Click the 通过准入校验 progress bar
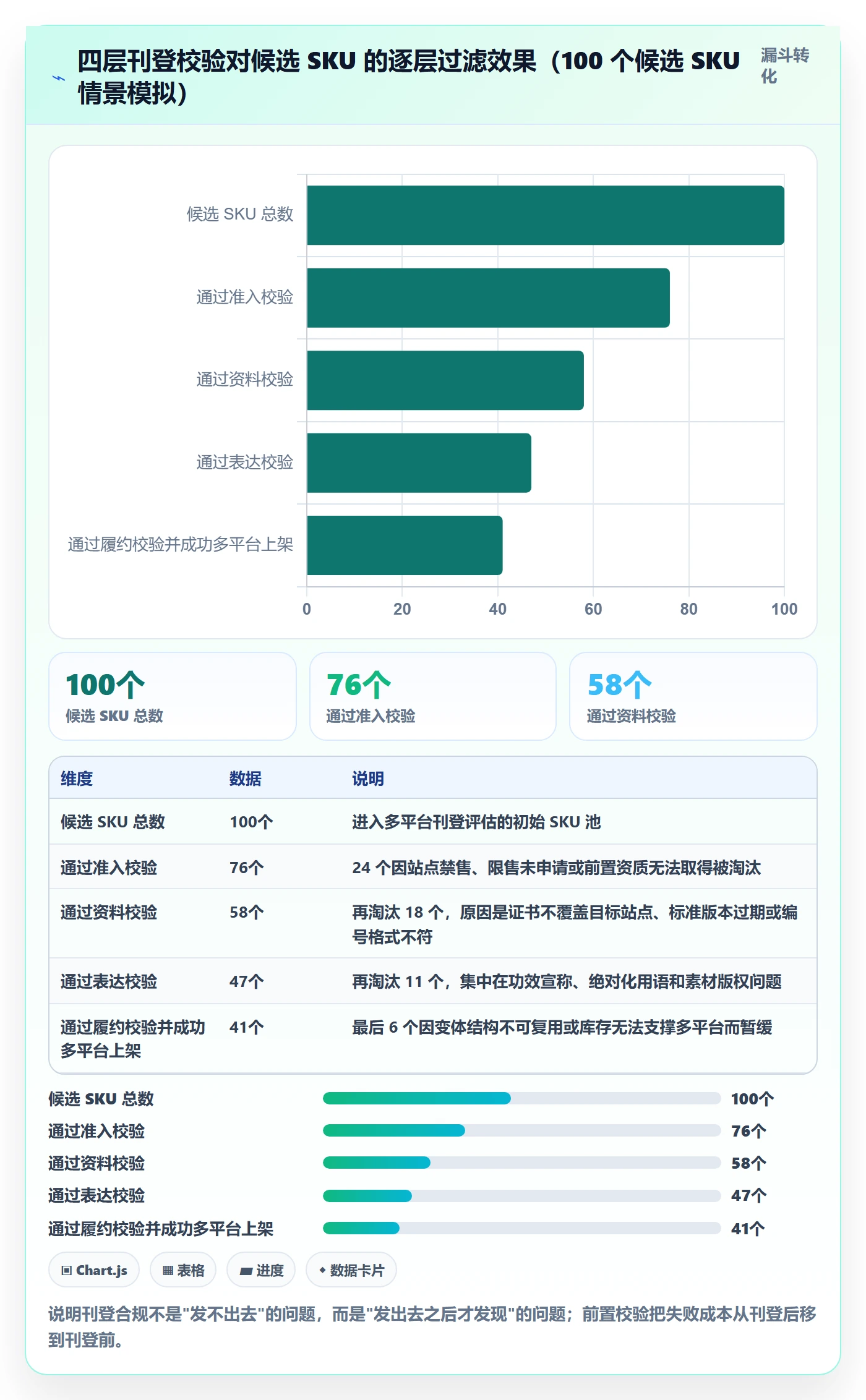This screenshot has width=866, height=1400. [521, 1130]
